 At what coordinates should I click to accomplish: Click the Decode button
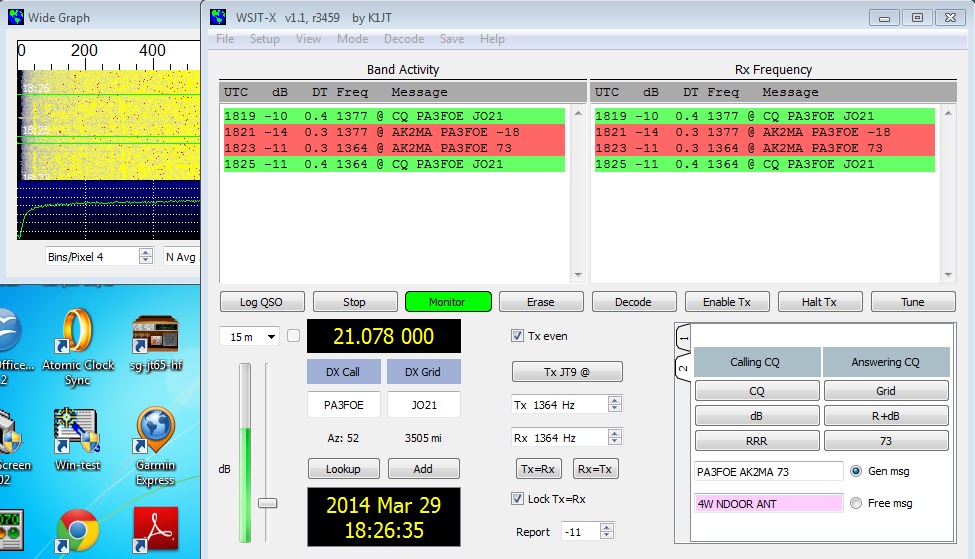(634, 302)
